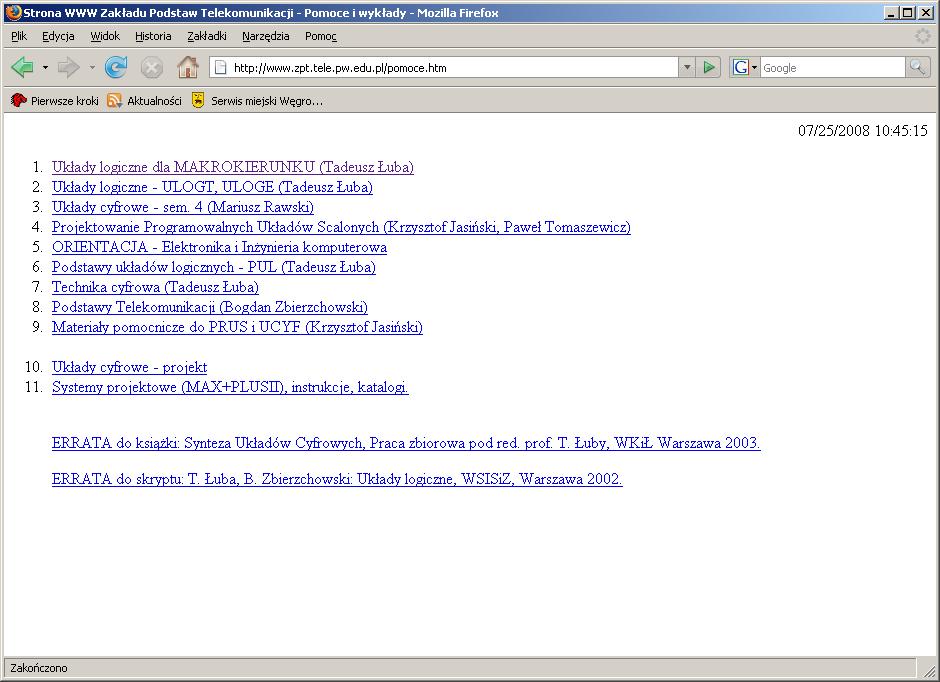Open the Historia menu
This screenshot has width=940, height=682.
point(153,36)
